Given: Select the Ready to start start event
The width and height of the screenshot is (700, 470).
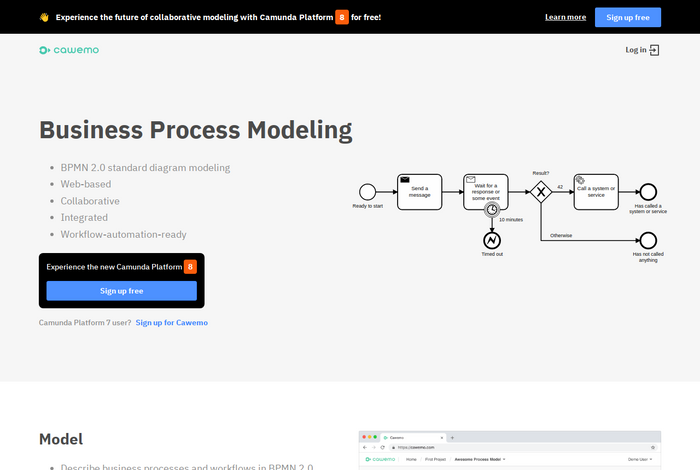Looking at the screenshot, I should pyautogui.click(x=367, y=192).
